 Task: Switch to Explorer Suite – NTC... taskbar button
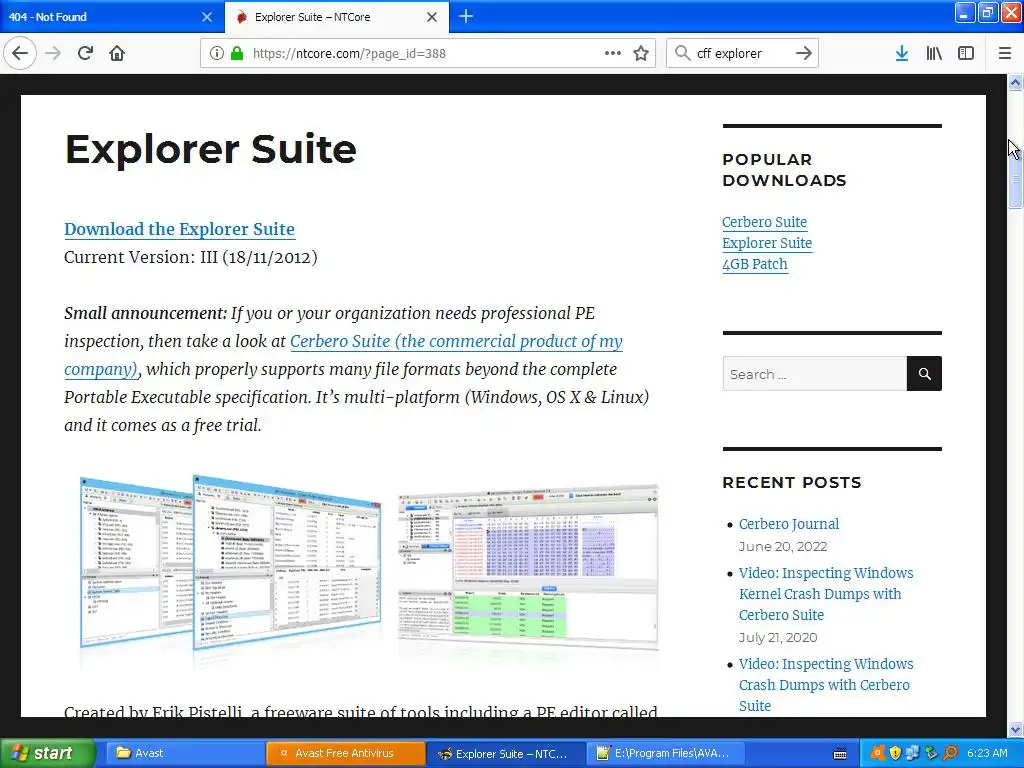point(505,753)
